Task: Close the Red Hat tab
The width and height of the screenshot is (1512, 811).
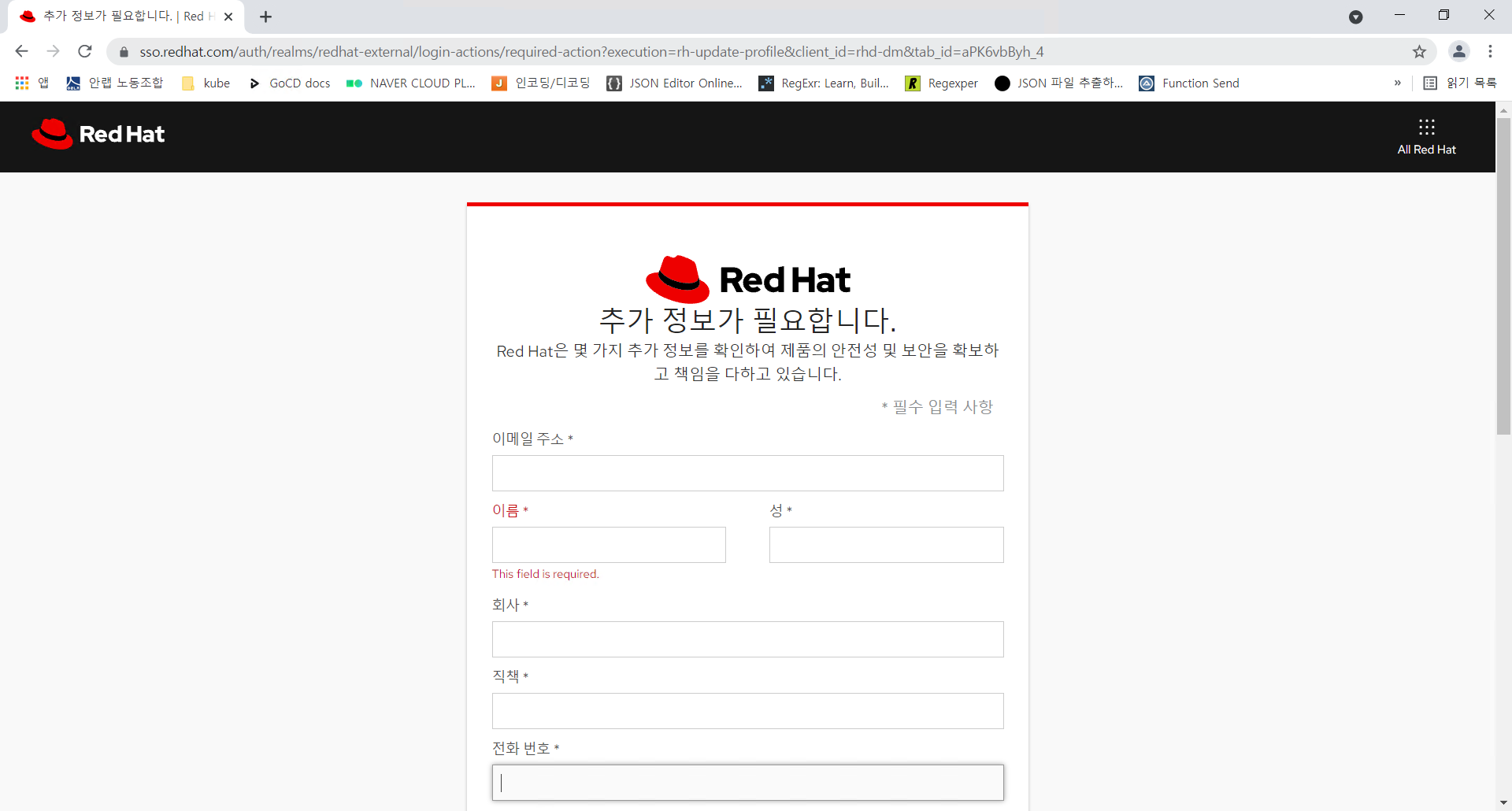Action: pyautogui.click(x=228, y=17)
